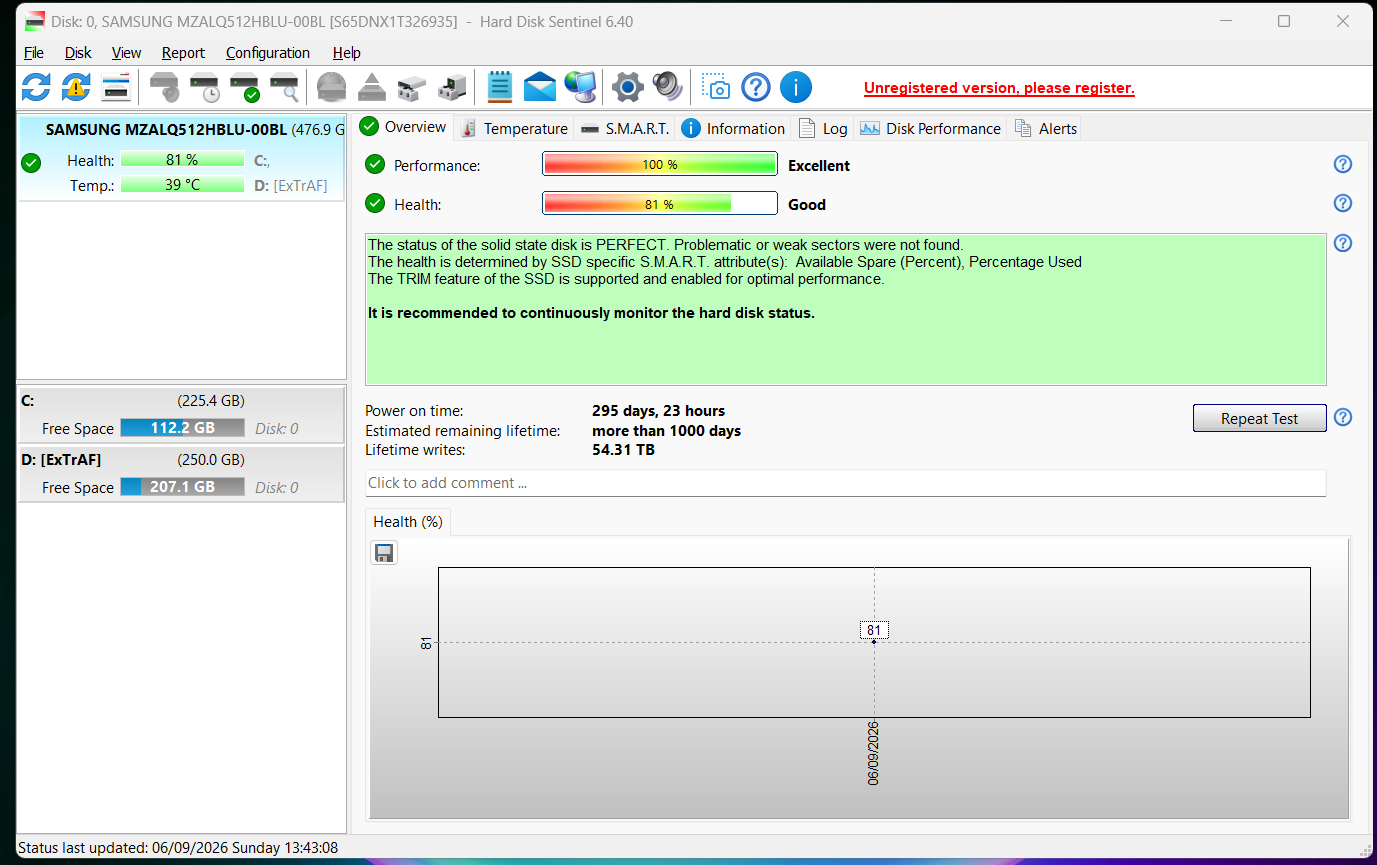Click the camera screenshot capture icon
The width and height of the screenshot is (1377, 865).
[x=716, y=88]
